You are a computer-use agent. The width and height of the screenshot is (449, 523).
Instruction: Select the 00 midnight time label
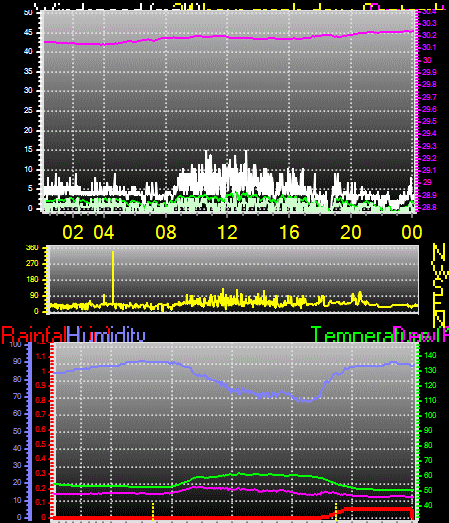pos(412,232)
